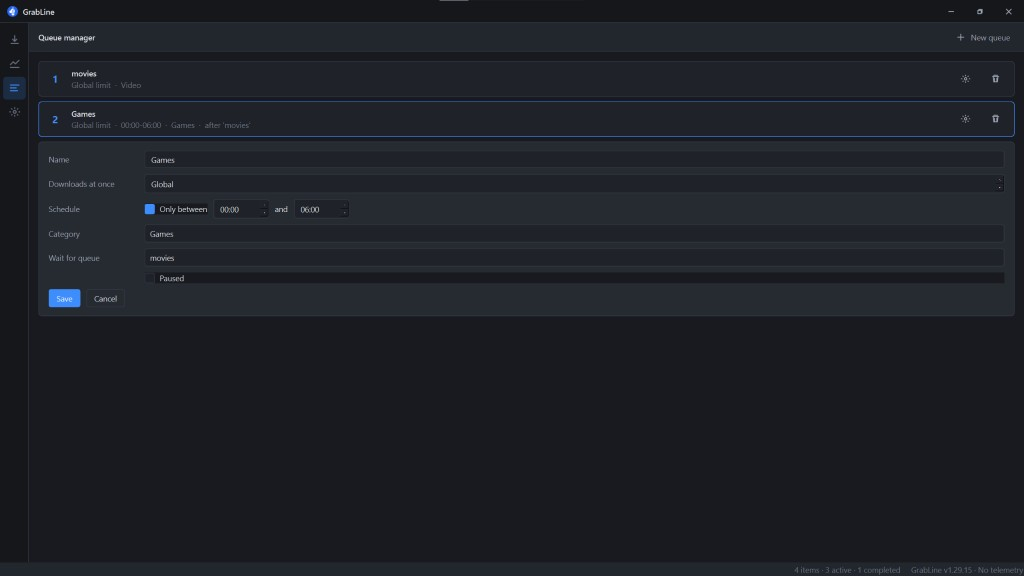Viewport: 1024px width, 576px height.
Task: Click the Name field containing Games
Action: [x=574, y=160]
